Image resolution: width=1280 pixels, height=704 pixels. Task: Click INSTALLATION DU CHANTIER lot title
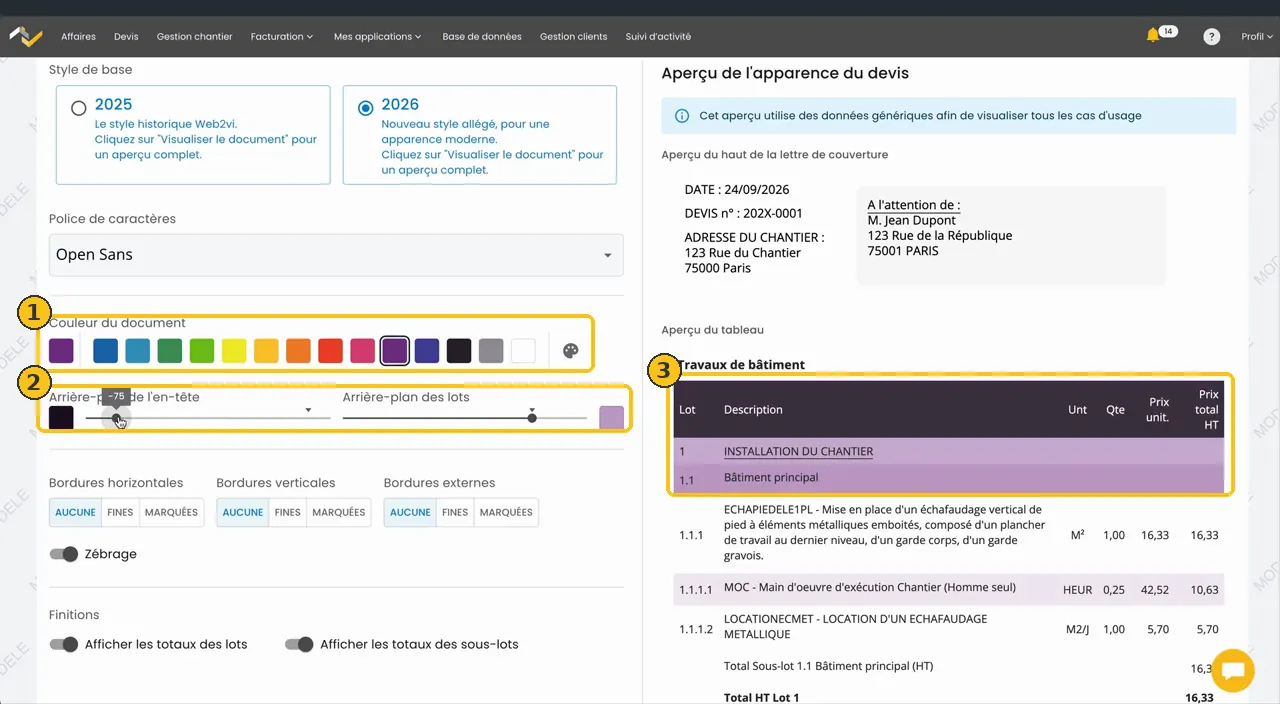[x=798, y=452]
